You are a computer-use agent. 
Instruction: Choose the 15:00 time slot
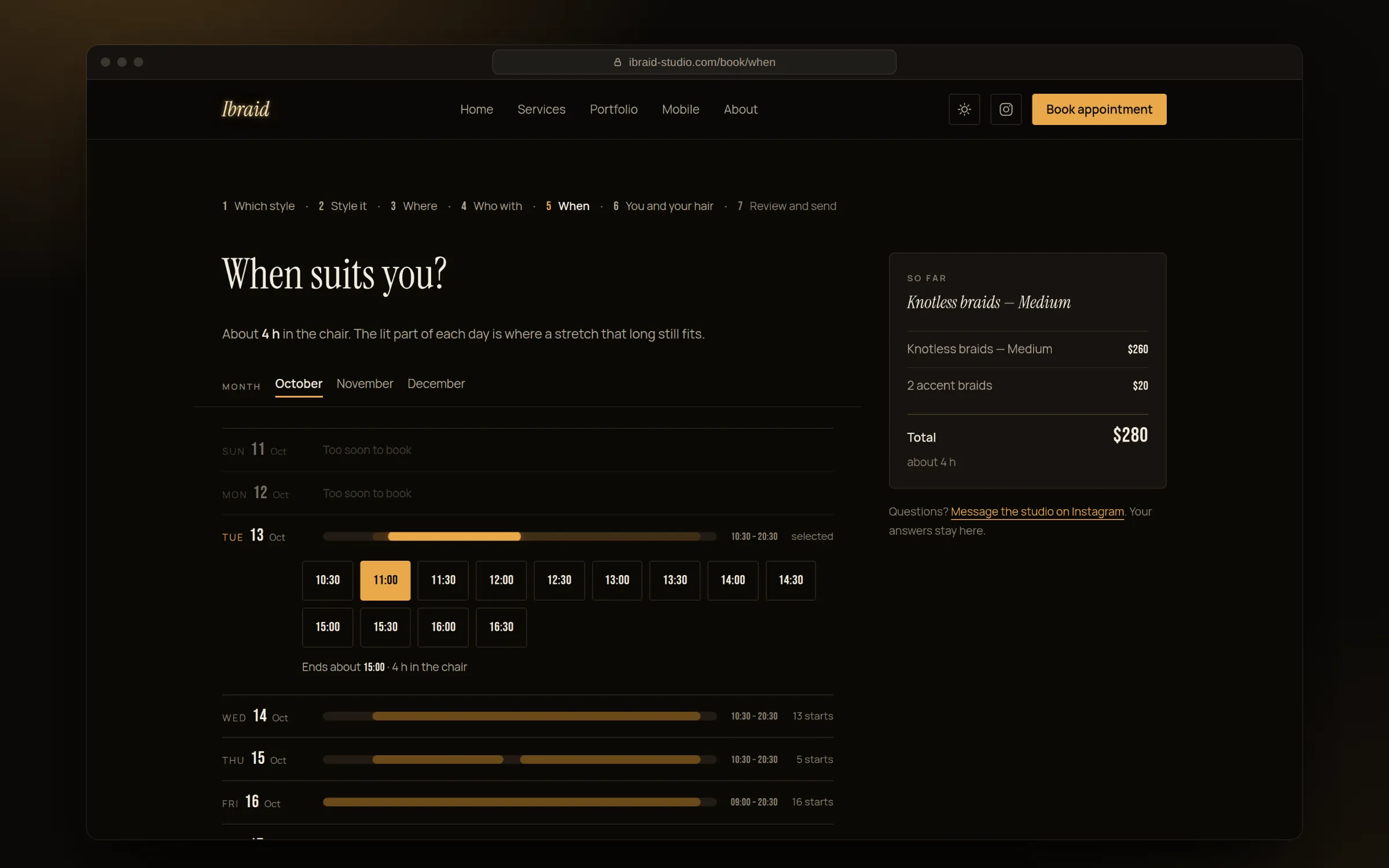click(328, 627)
